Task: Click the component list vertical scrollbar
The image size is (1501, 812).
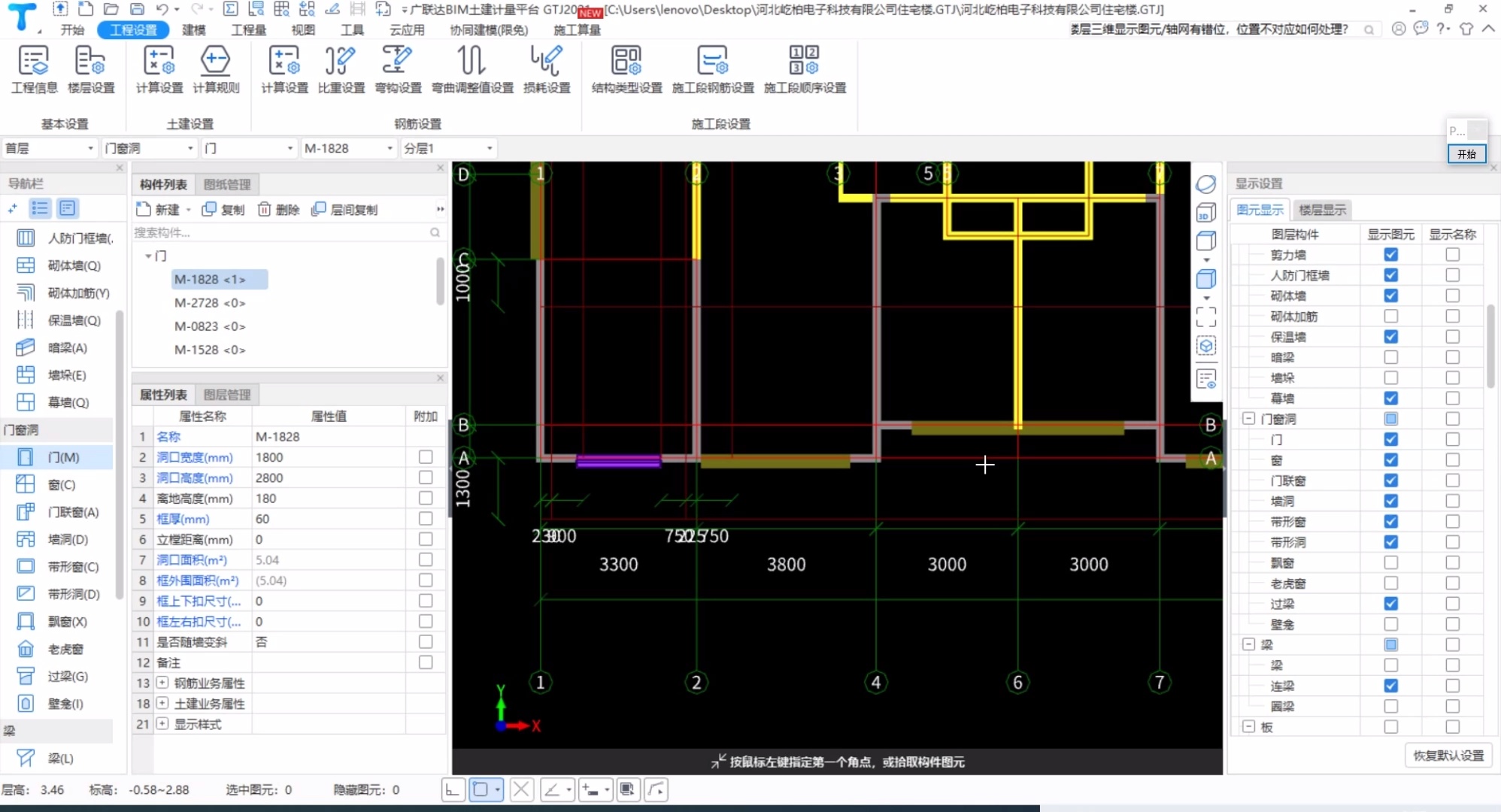Action: tap(440, 280)
